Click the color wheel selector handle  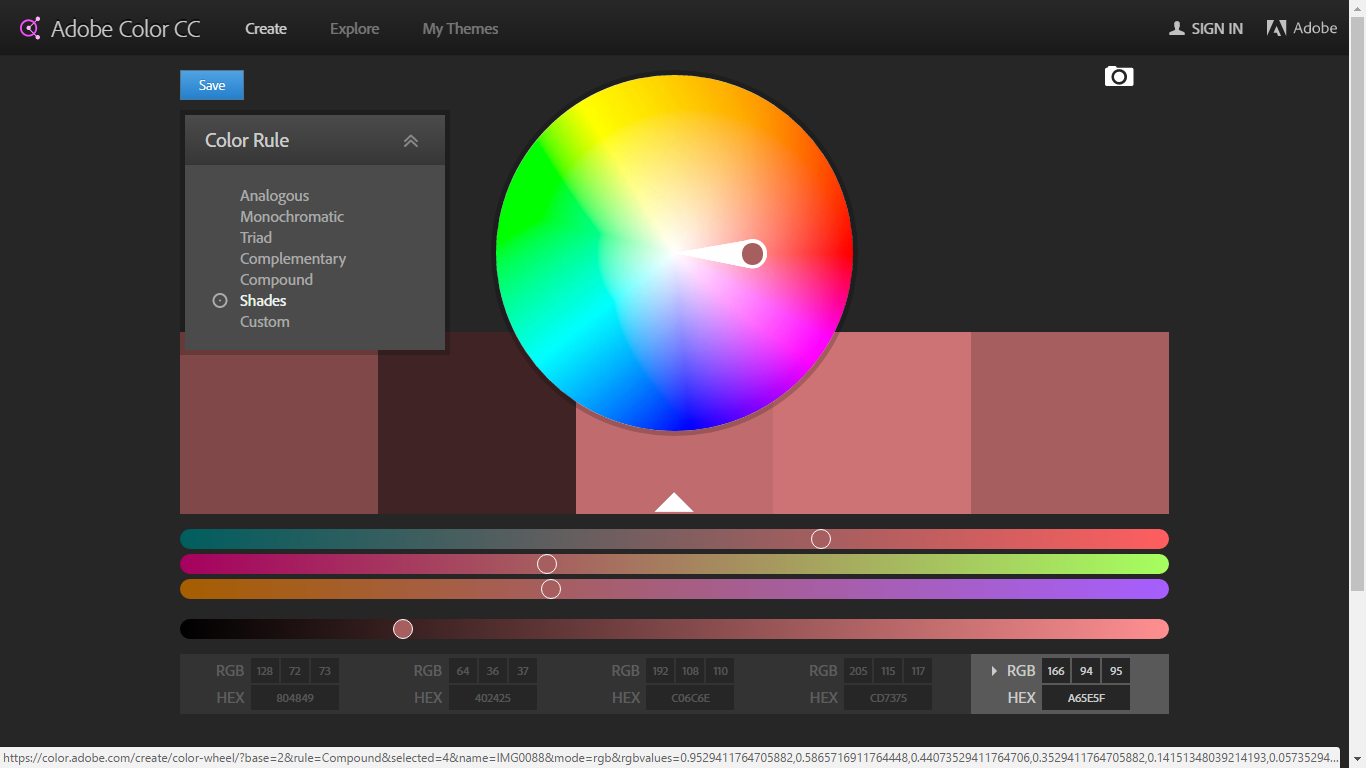[753, 254]
